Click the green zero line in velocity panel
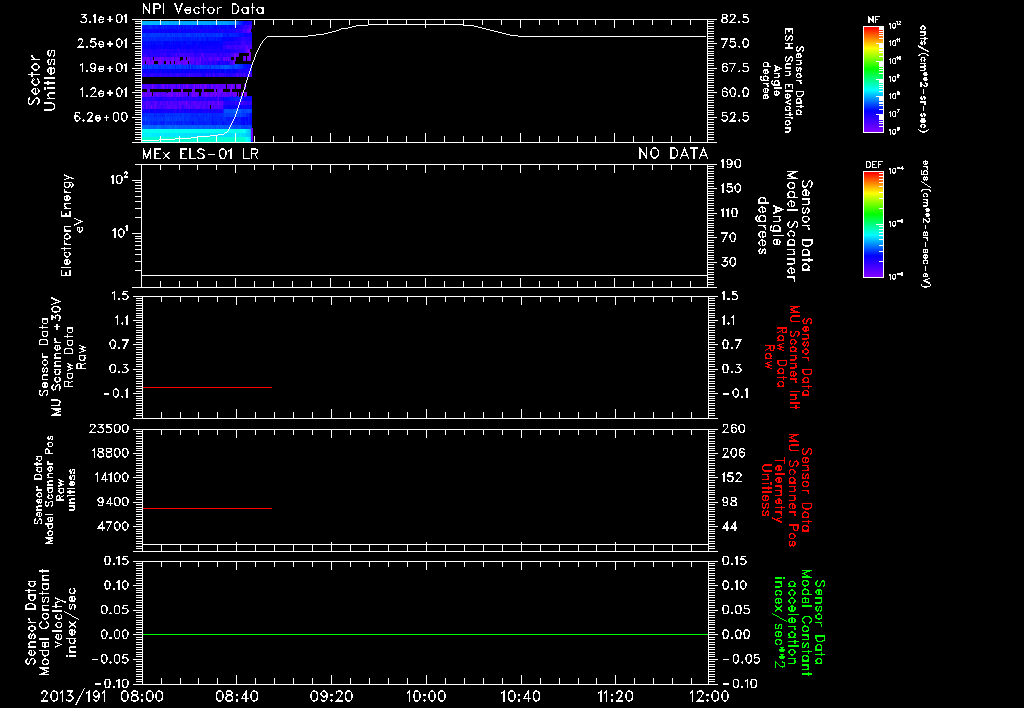 424,634
